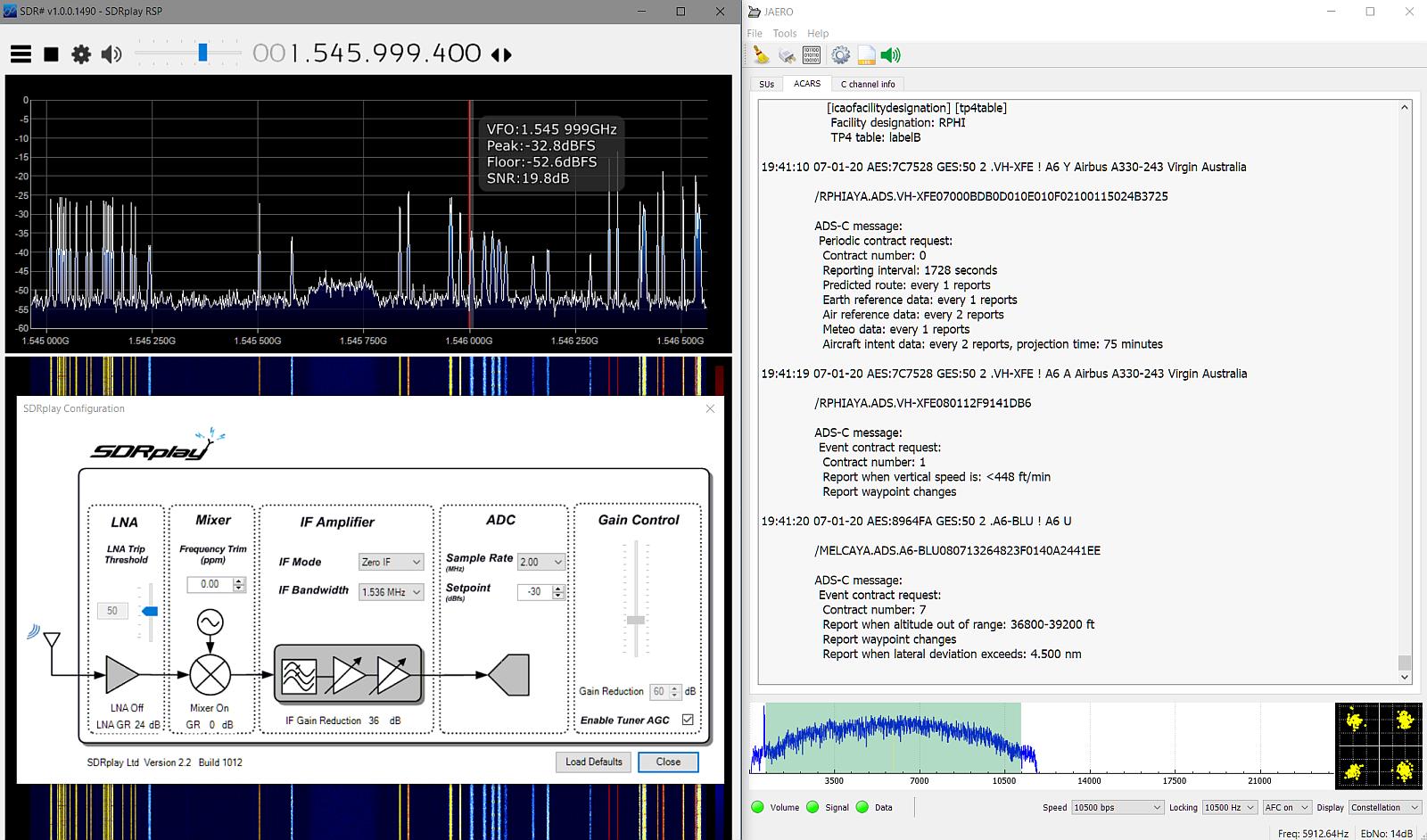Open the Speed dropdown showing 10500 bps
Viewport: 1427px width, 840px height.
pos(1118,807)
